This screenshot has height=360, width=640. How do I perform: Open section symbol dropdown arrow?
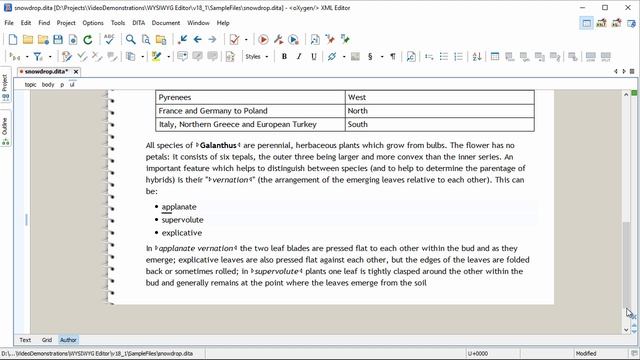382,57
